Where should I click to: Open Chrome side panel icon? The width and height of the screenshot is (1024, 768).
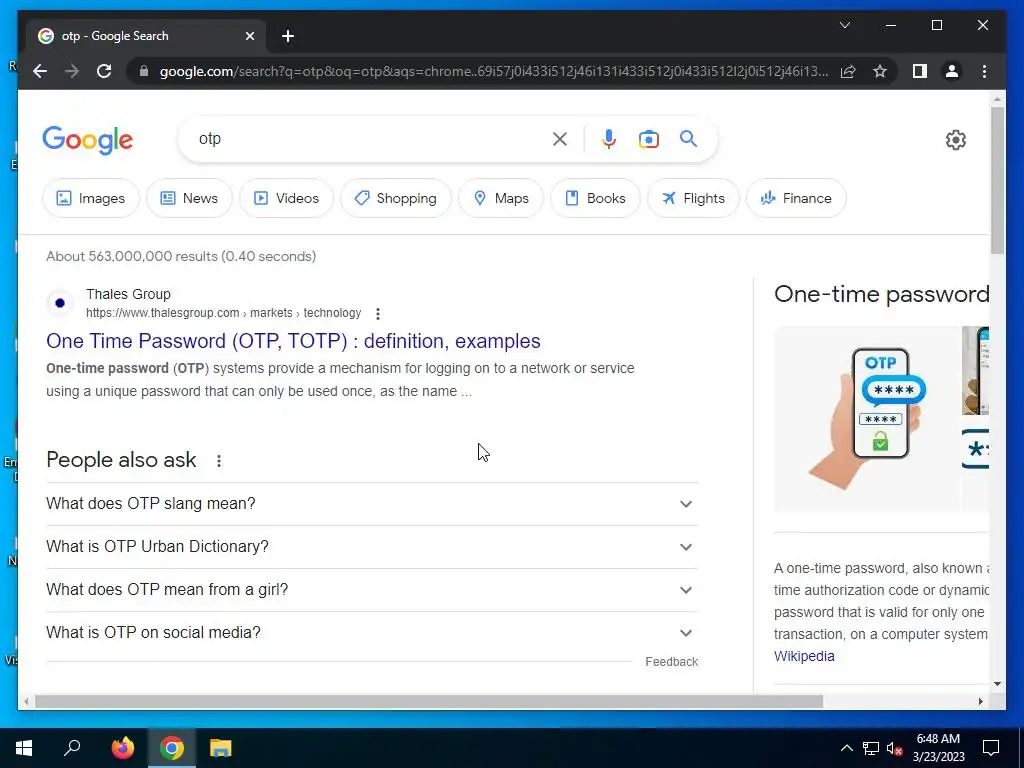[920, 71]
